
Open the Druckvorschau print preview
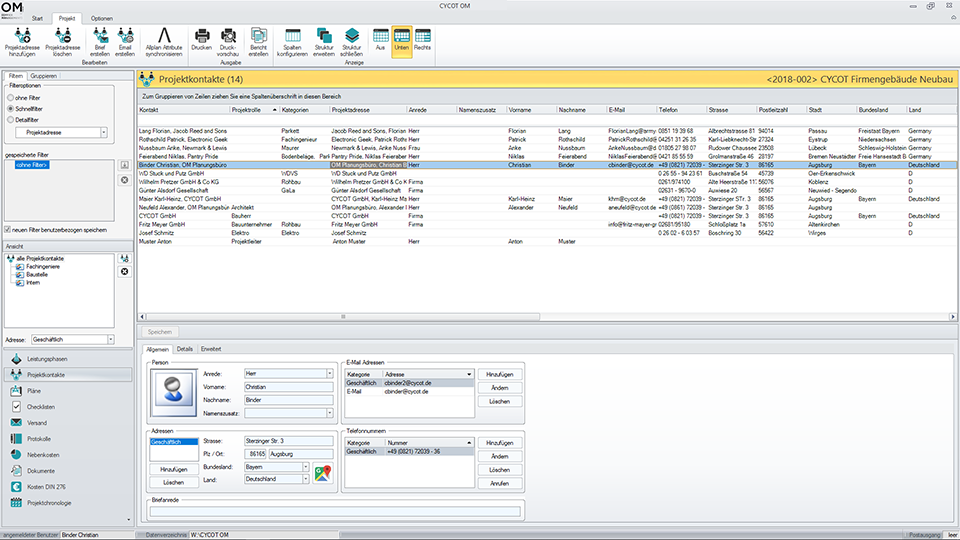tap(228, 38)
